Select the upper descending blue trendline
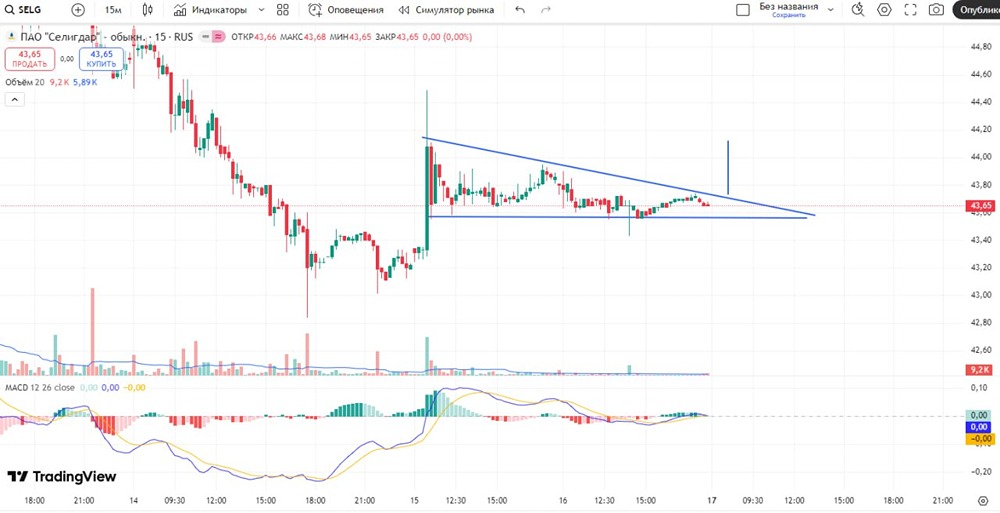 619,176
